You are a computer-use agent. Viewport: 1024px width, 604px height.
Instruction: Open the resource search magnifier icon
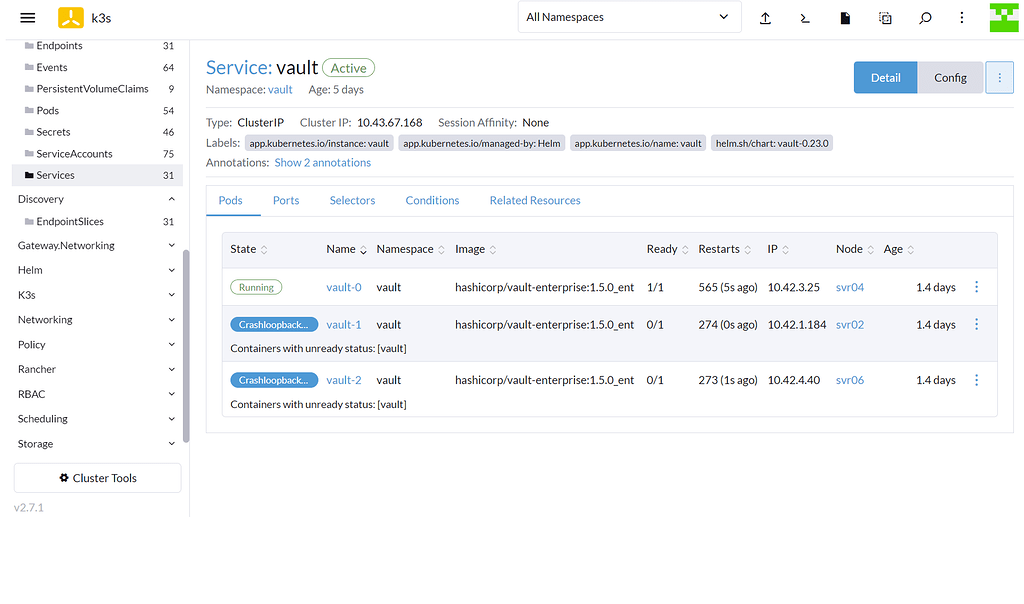tap(925, 17)
